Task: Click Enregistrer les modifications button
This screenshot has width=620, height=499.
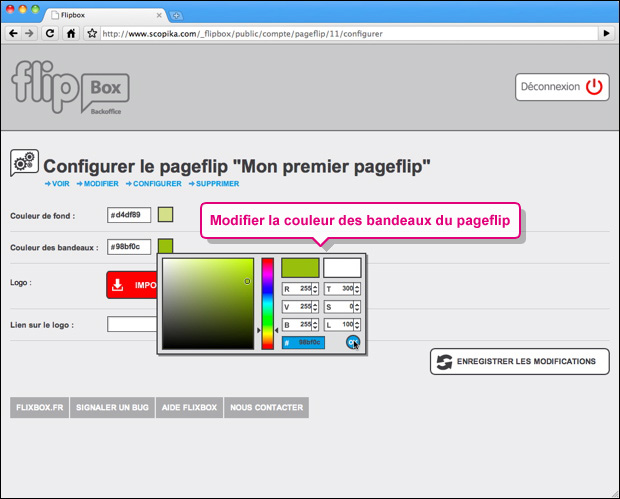Action: (x=519, y=362)
